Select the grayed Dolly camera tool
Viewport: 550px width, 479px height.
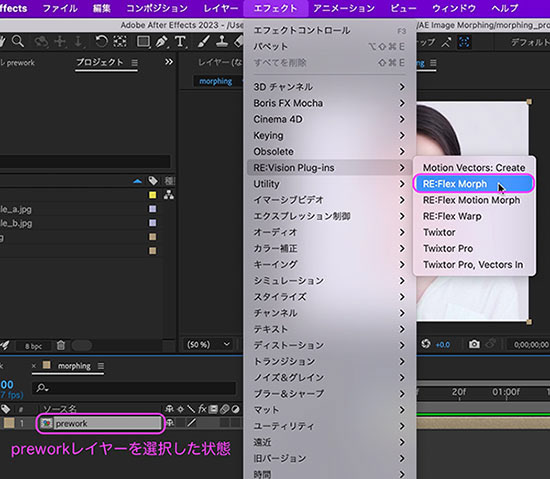[x=78, y=42]
